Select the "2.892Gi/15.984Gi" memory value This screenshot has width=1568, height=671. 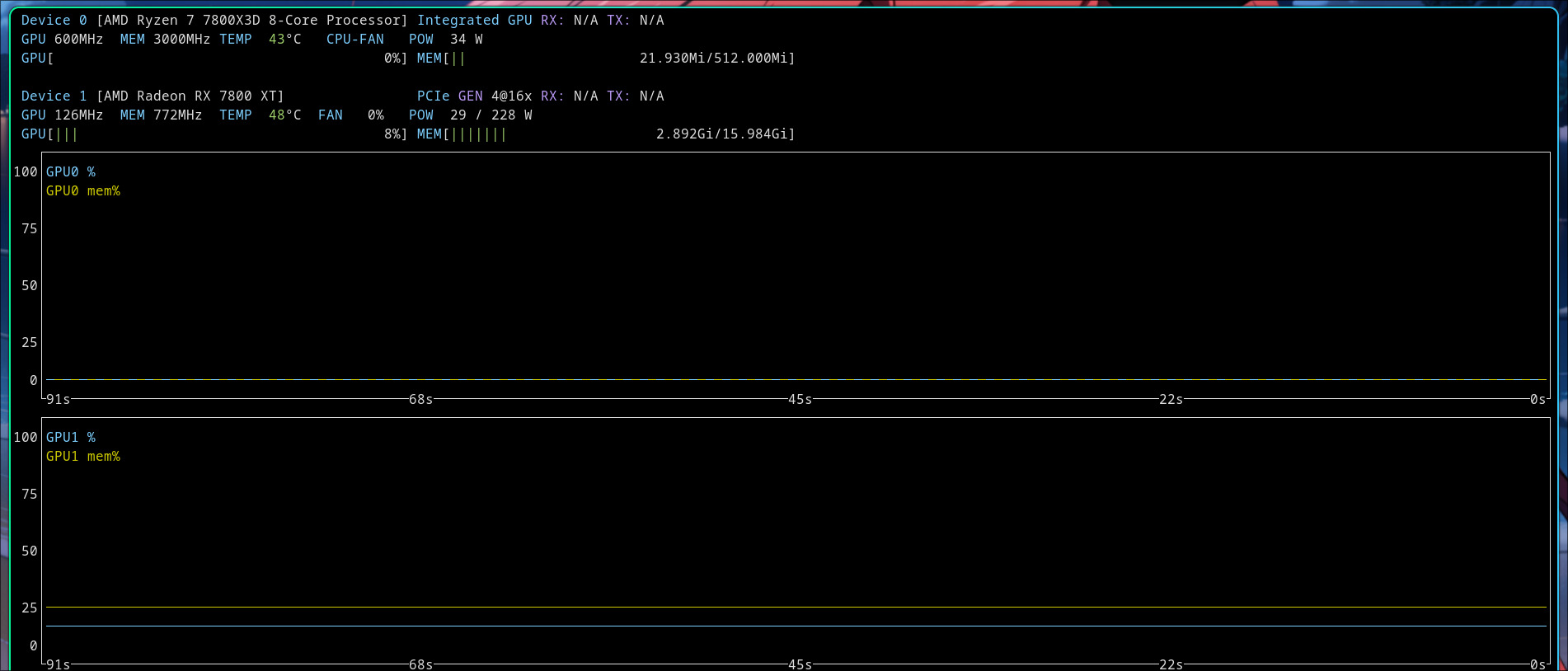[x=722, y=134]
